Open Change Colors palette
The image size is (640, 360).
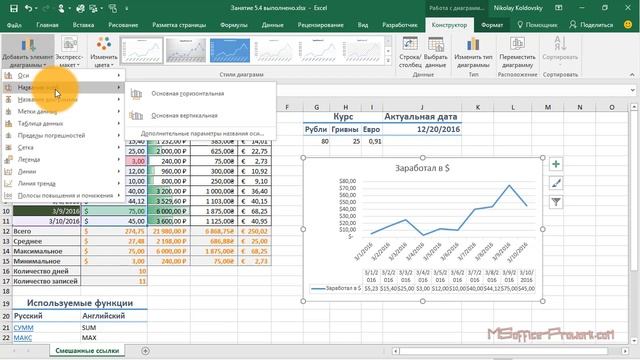[104, 52]
